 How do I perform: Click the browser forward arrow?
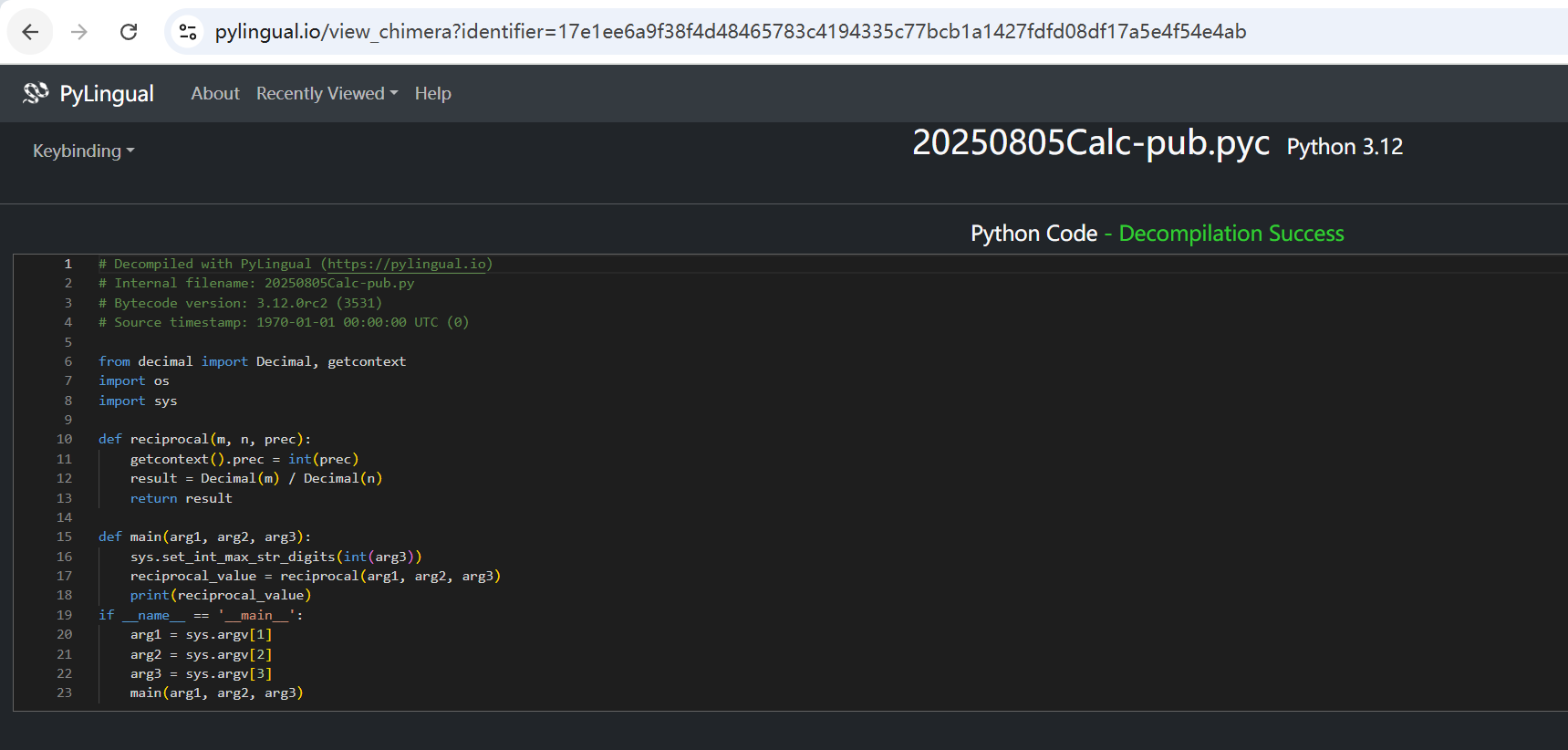point(79,32)
